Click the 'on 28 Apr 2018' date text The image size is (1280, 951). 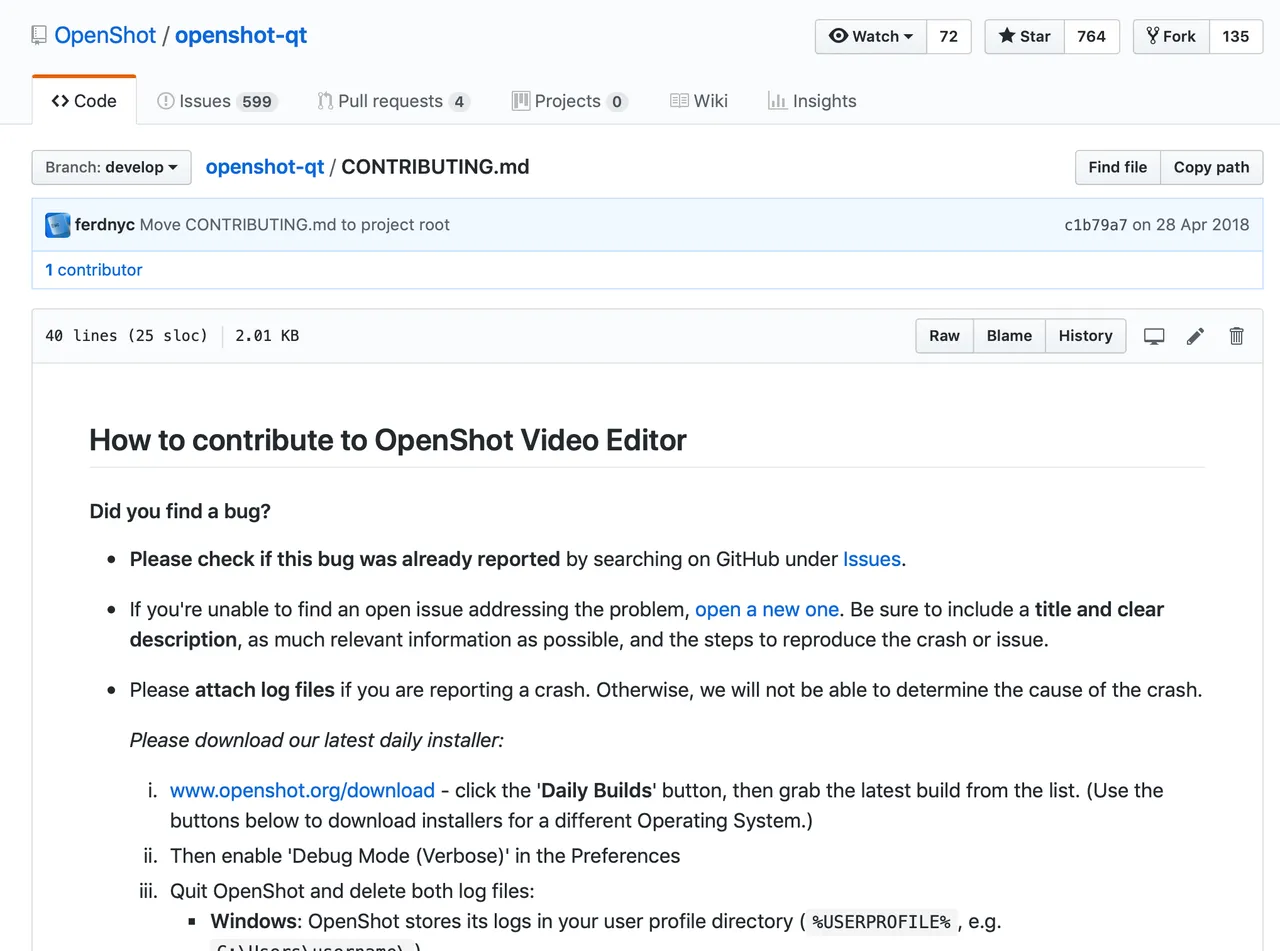(x=1191, y=225)
